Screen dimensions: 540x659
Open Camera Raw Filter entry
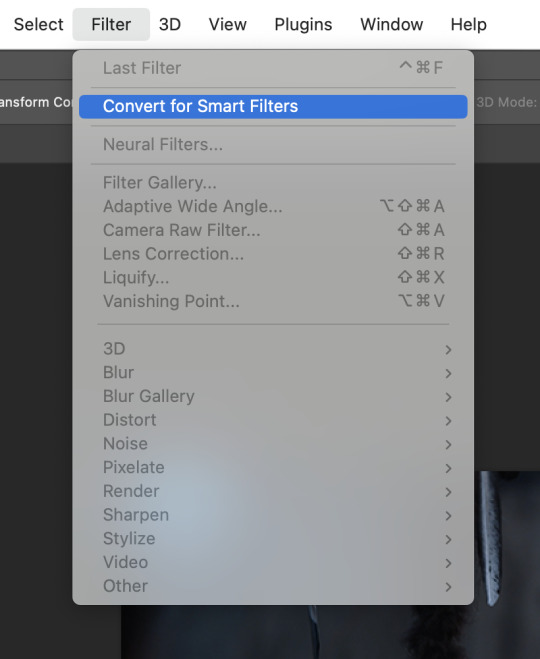273,230
